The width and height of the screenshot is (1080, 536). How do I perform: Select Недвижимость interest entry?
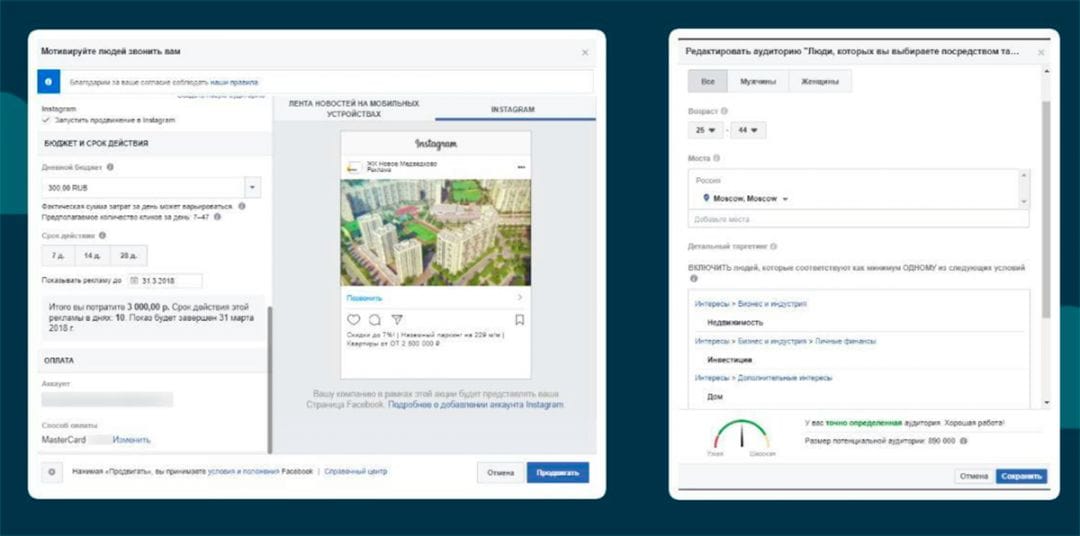[x=735, y=322]
